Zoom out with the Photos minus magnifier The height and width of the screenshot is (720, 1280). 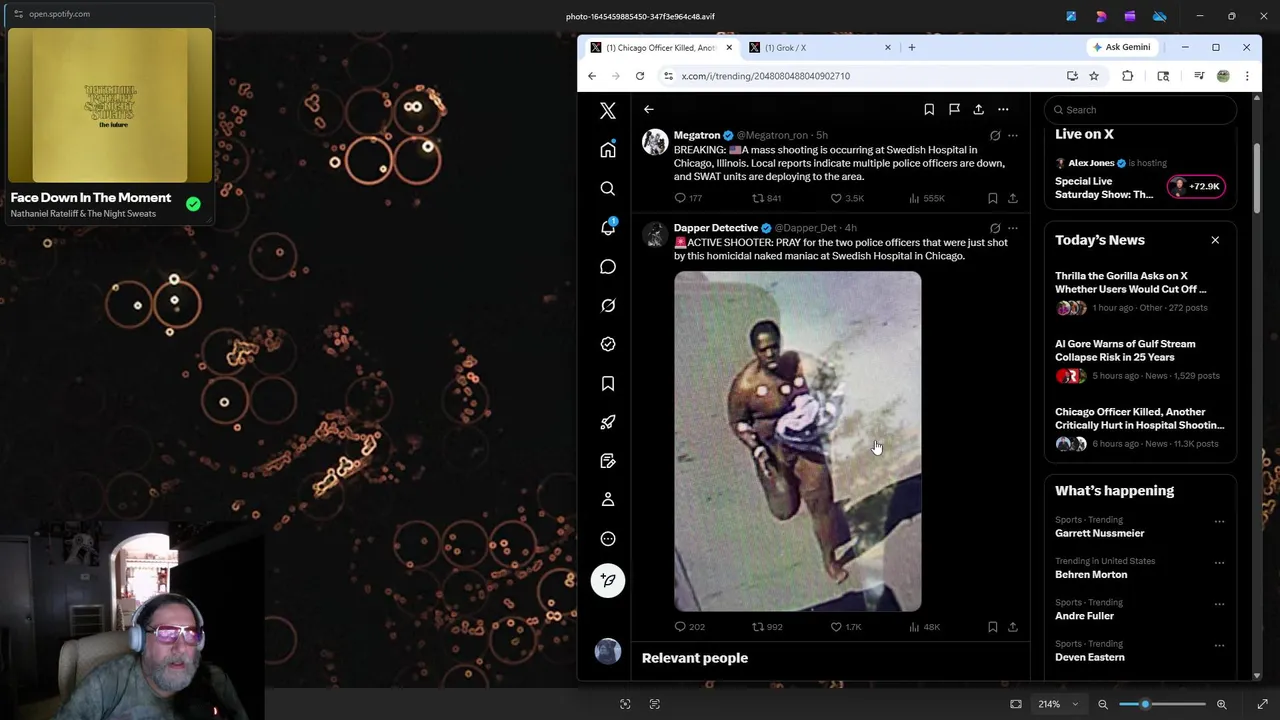pyautogui.click(x=1103, y=704)
